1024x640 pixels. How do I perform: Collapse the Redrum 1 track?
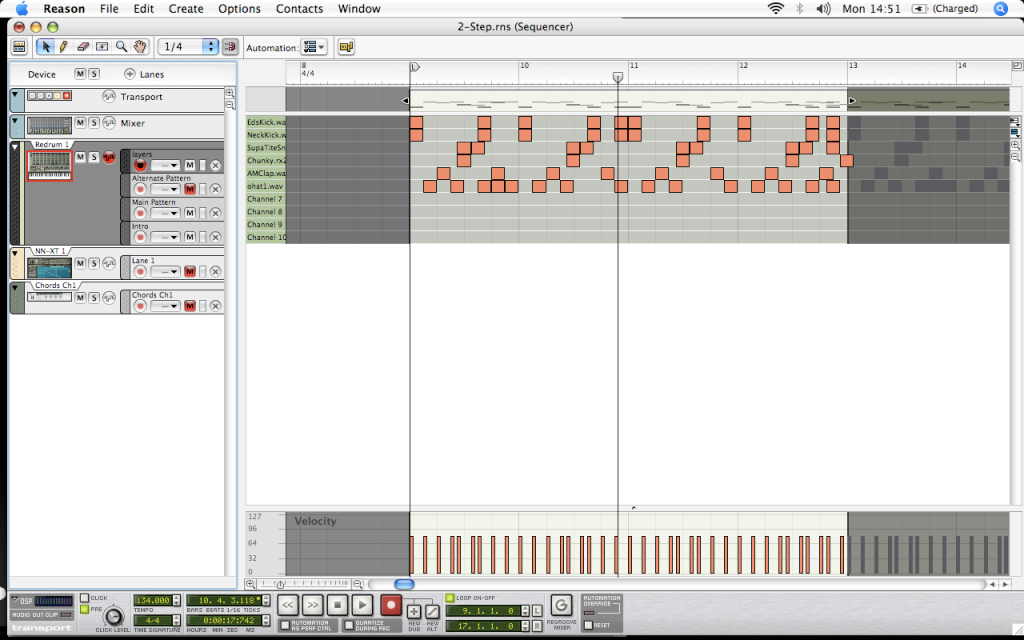tap(15, 147)
